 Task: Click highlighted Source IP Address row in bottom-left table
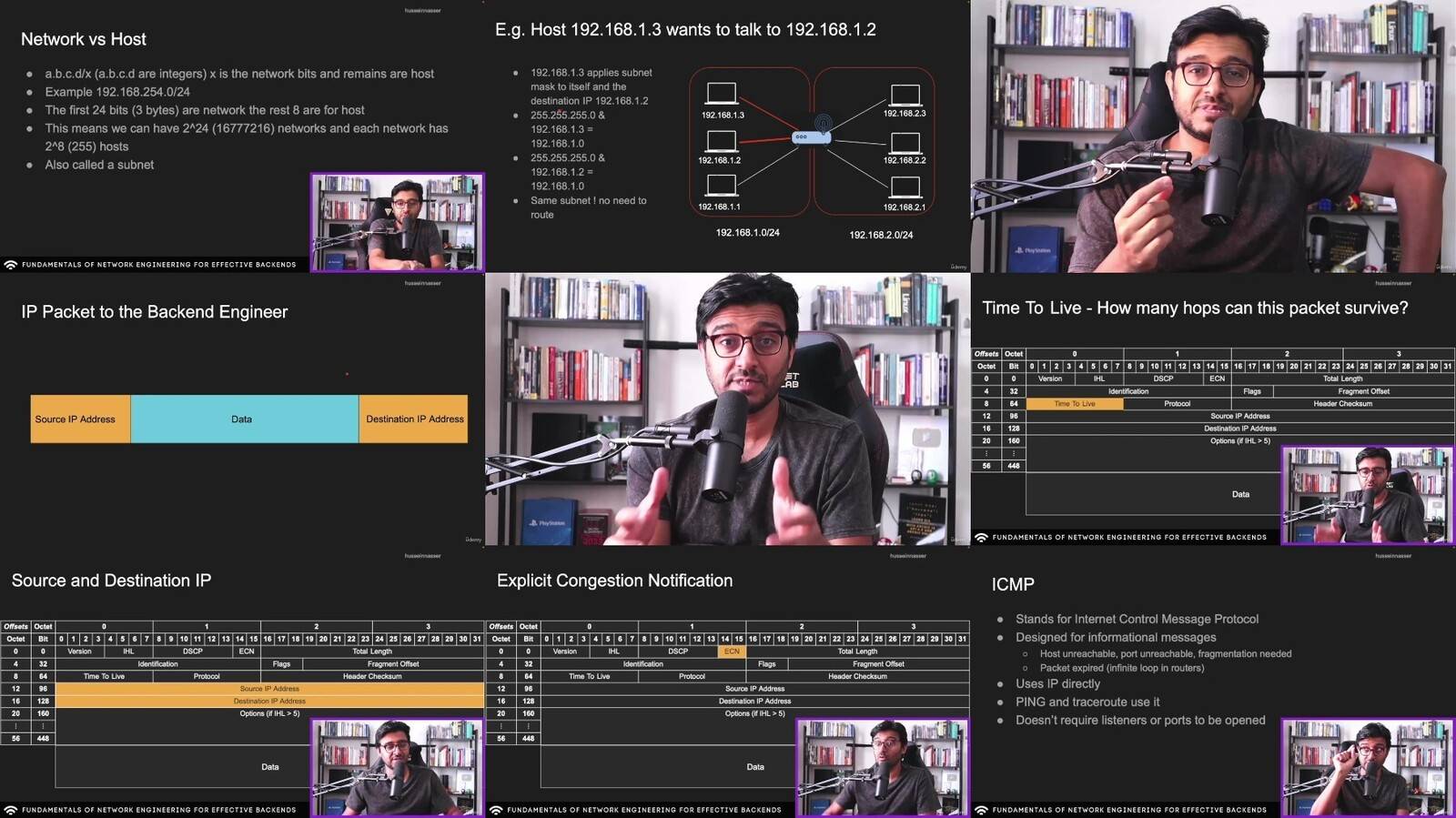(x=269, y=689)
